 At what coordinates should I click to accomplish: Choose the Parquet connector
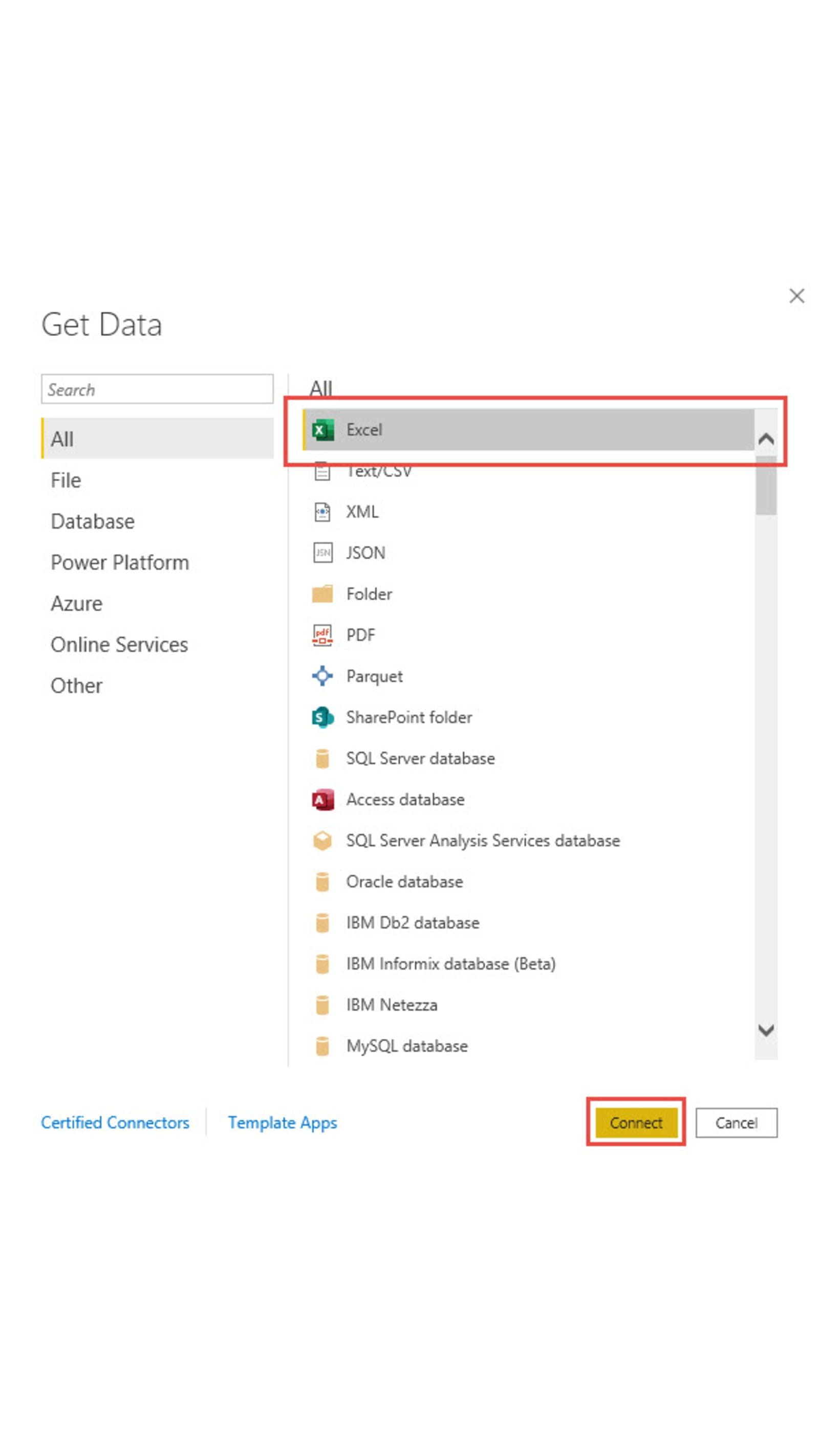[x=374, y=676]
